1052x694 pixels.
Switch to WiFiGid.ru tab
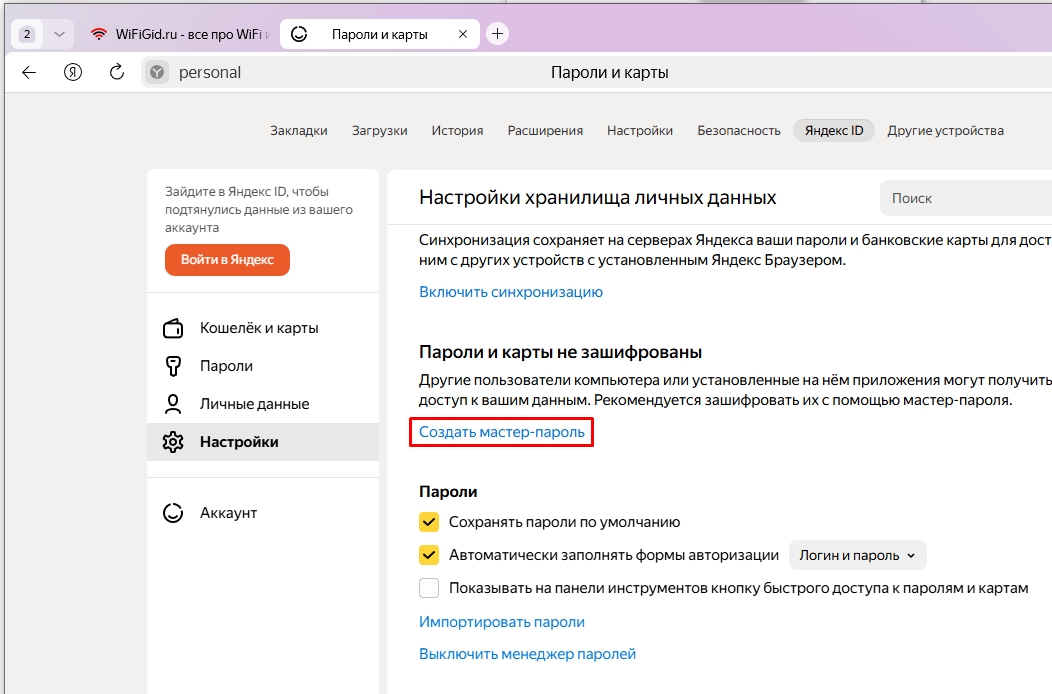tap(179, 34)
